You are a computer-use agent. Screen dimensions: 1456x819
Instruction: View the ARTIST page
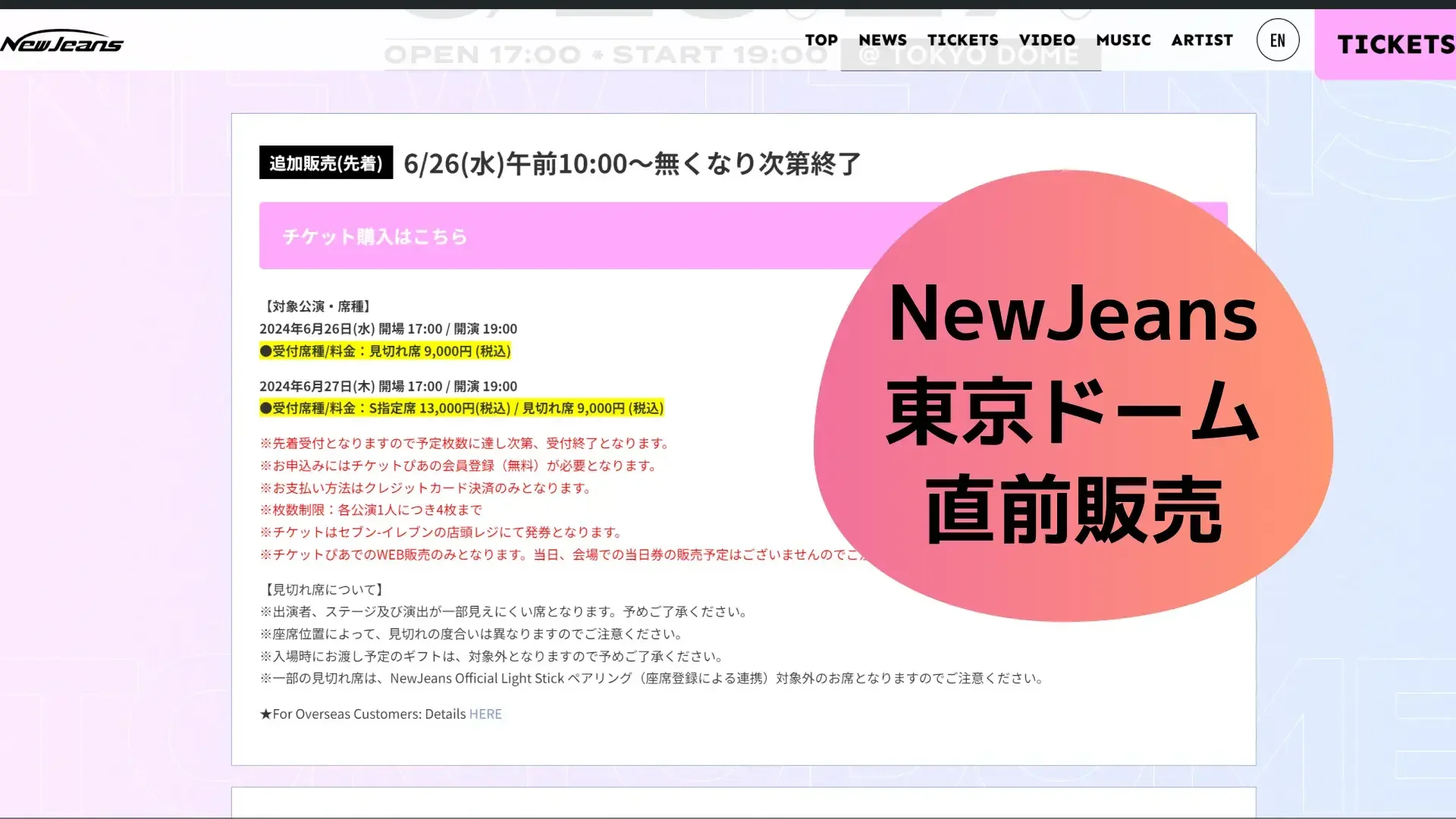[x=1202, y=40]
